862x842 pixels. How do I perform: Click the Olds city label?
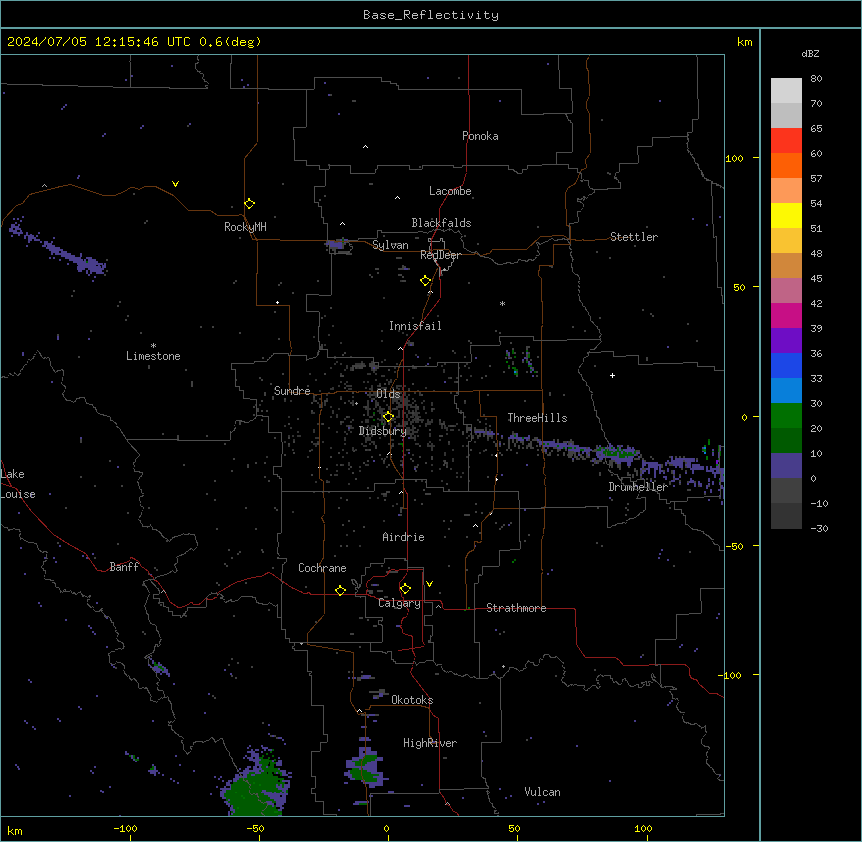[388, 394]
